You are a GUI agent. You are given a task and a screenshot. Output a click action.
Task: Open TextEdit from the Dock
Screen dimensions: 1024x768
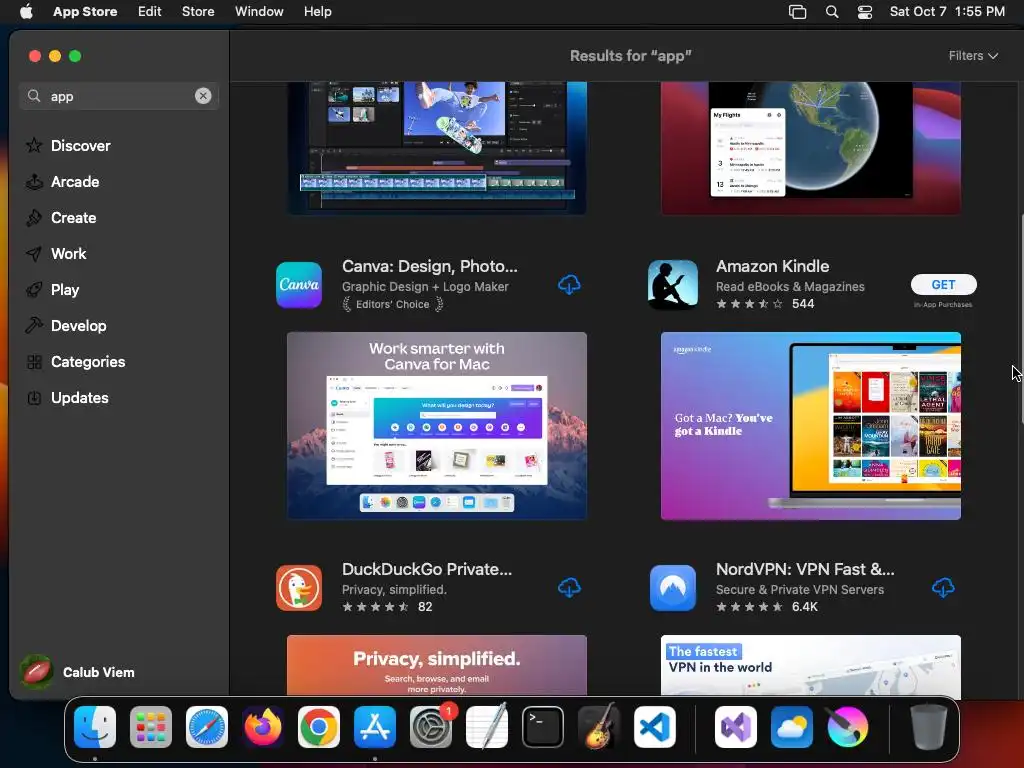point(487,727)
